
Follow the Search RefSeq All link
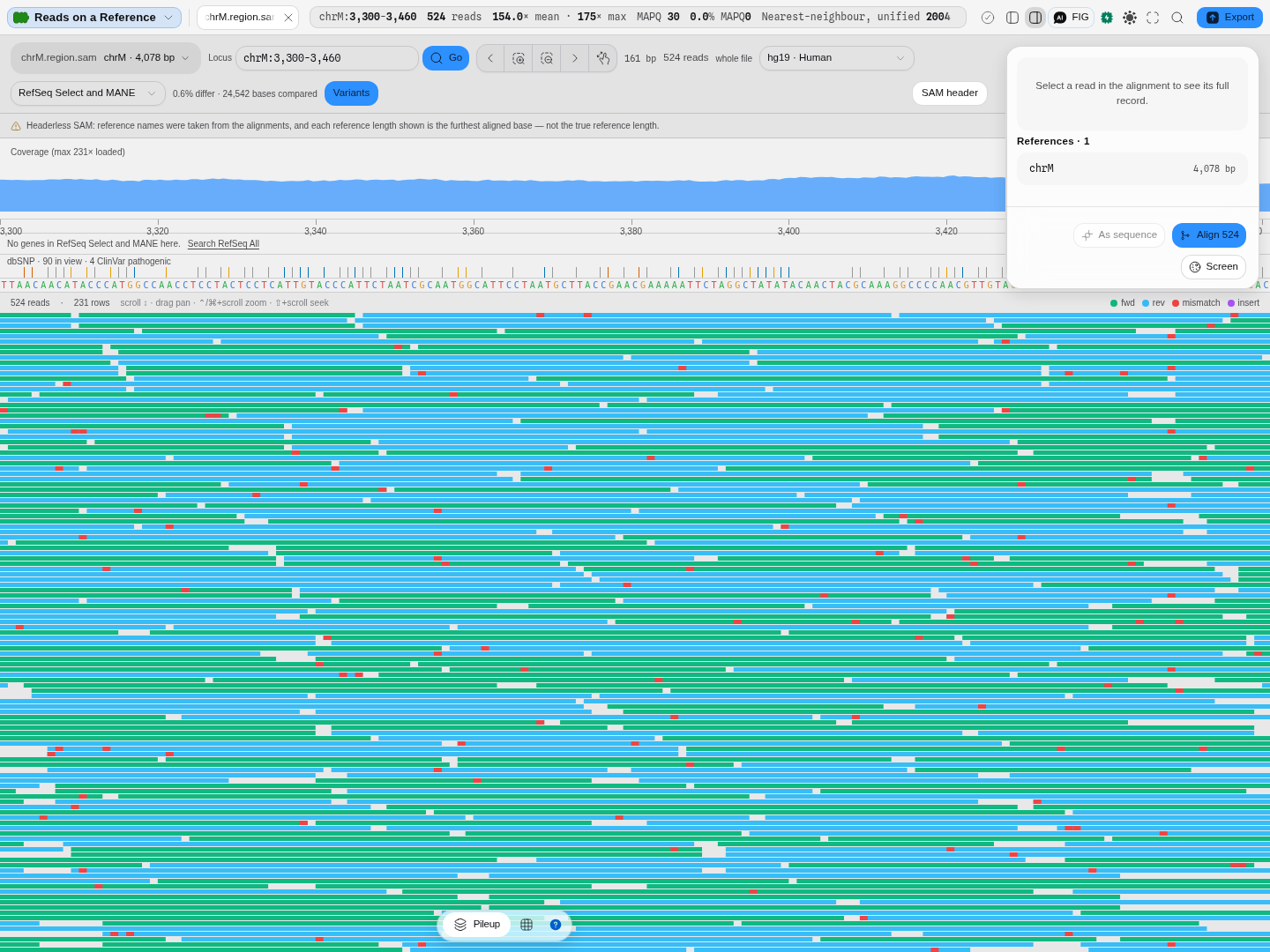223,244
